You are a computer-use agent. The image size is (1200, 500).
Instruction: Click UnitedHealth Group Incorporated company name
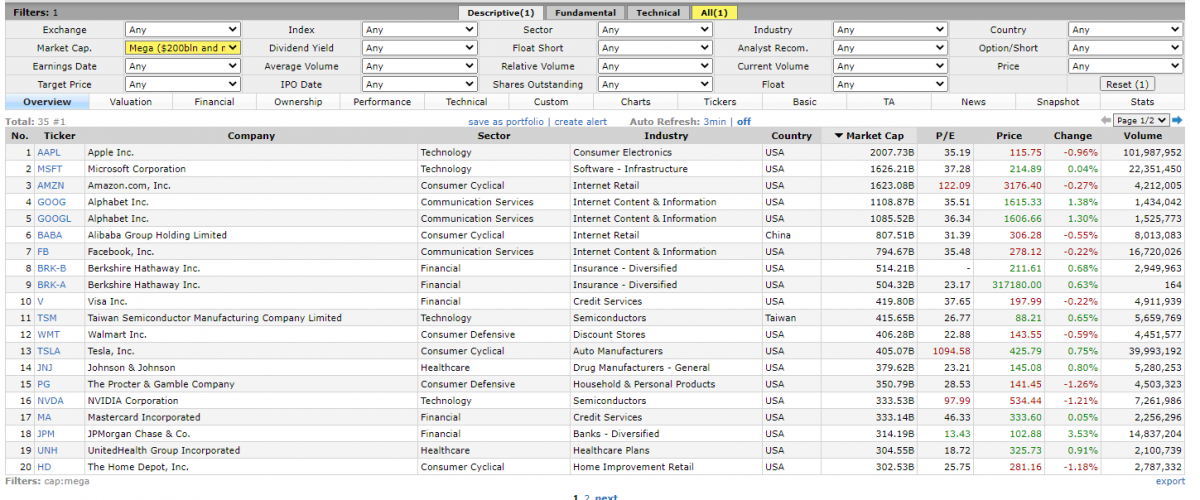click(x=164, y=450)
